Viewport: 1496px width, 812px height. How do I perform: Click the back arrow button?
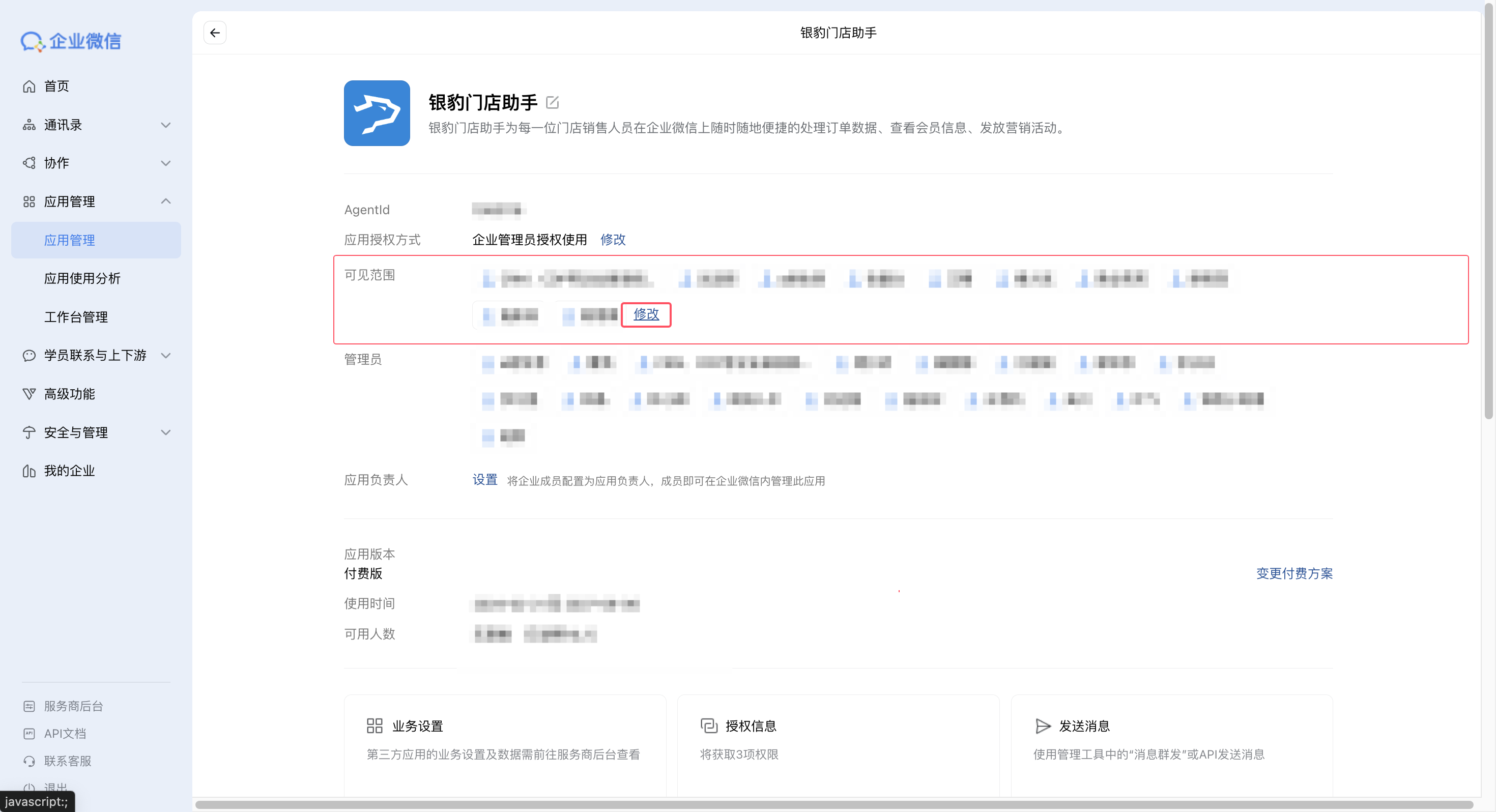[215, 33]
